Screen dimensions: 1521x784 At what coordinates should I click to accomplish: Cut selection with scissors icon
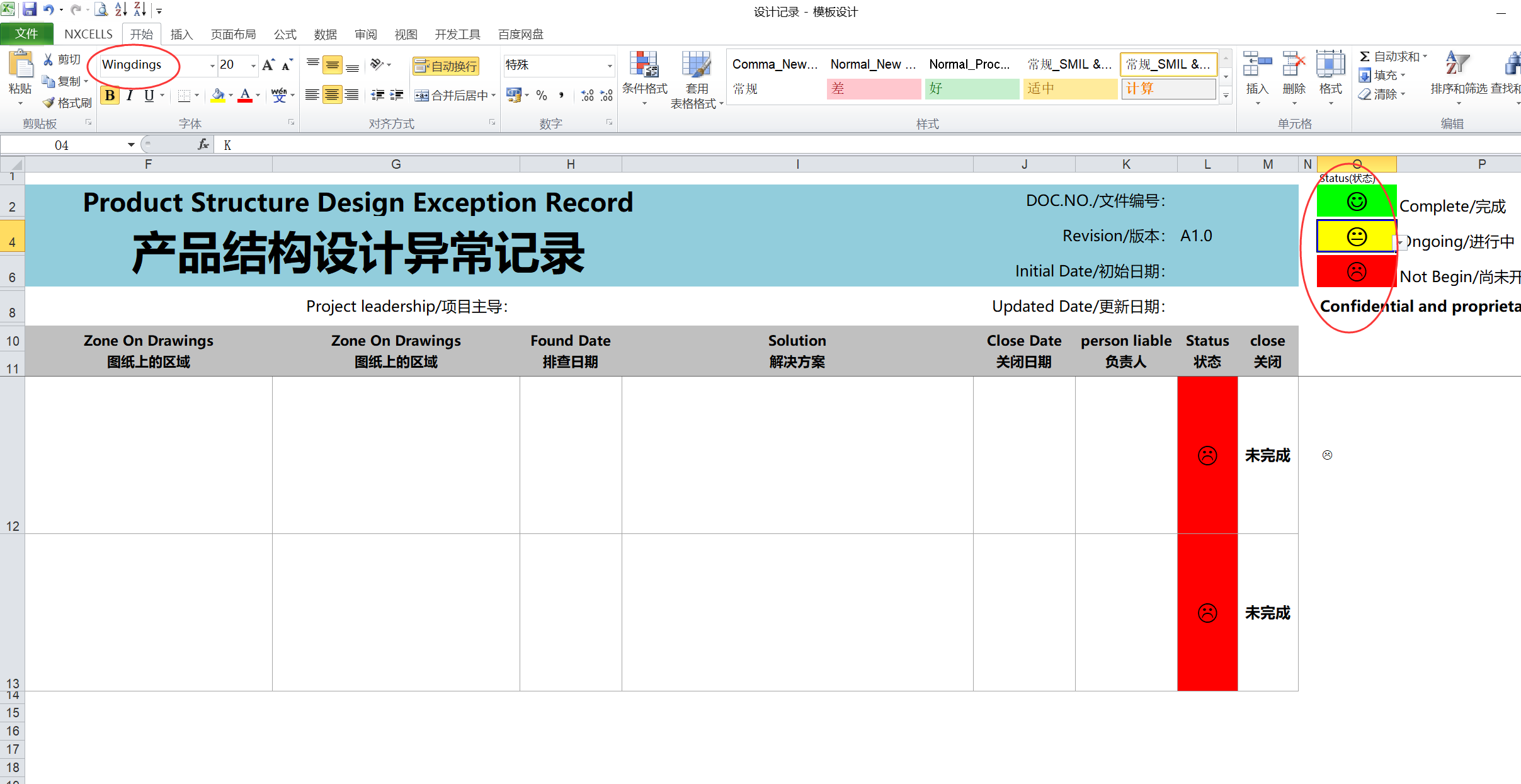tap(48, 59)
